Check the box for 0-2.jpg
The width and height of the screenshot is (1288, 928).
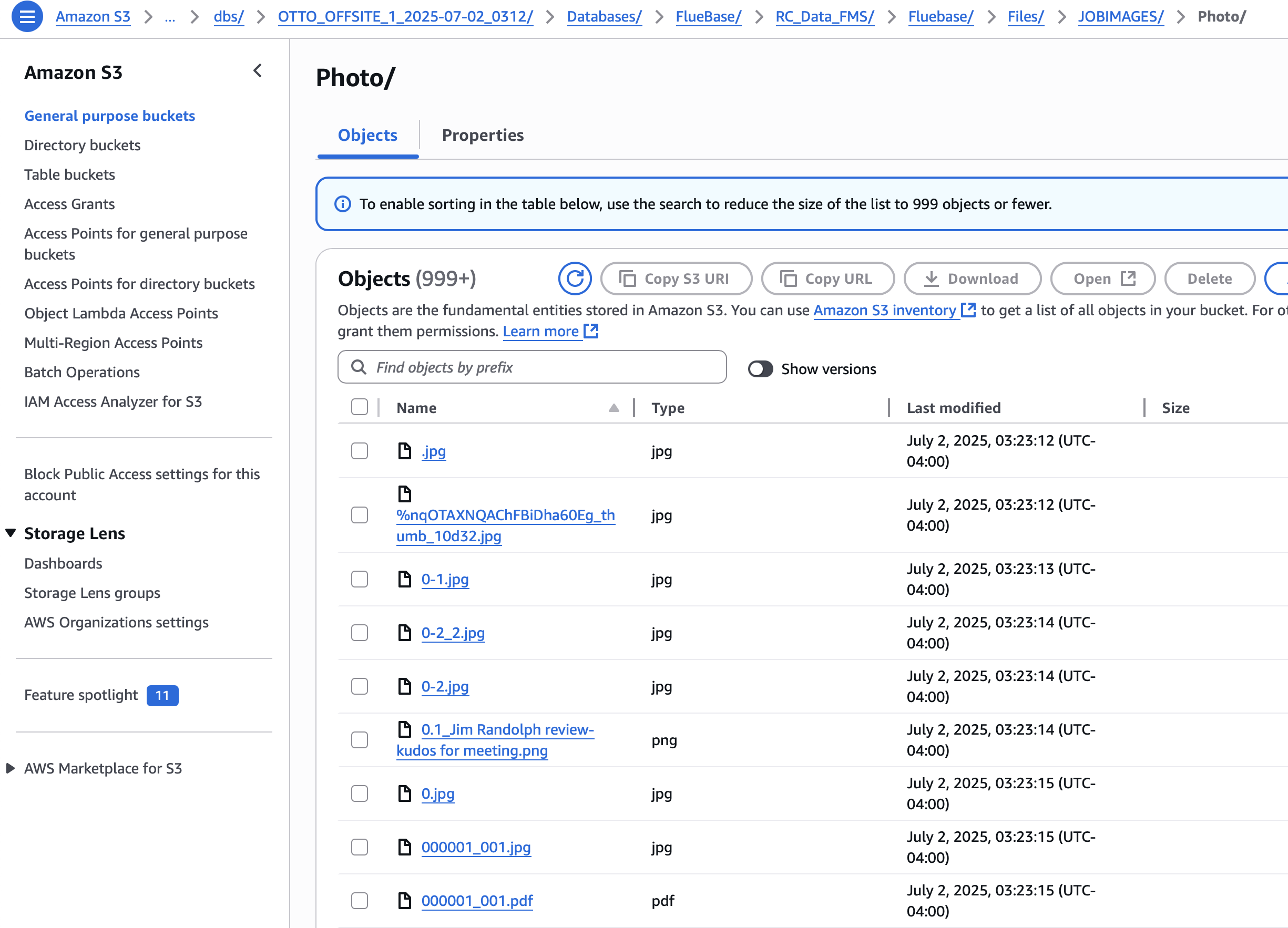point(360,686)
